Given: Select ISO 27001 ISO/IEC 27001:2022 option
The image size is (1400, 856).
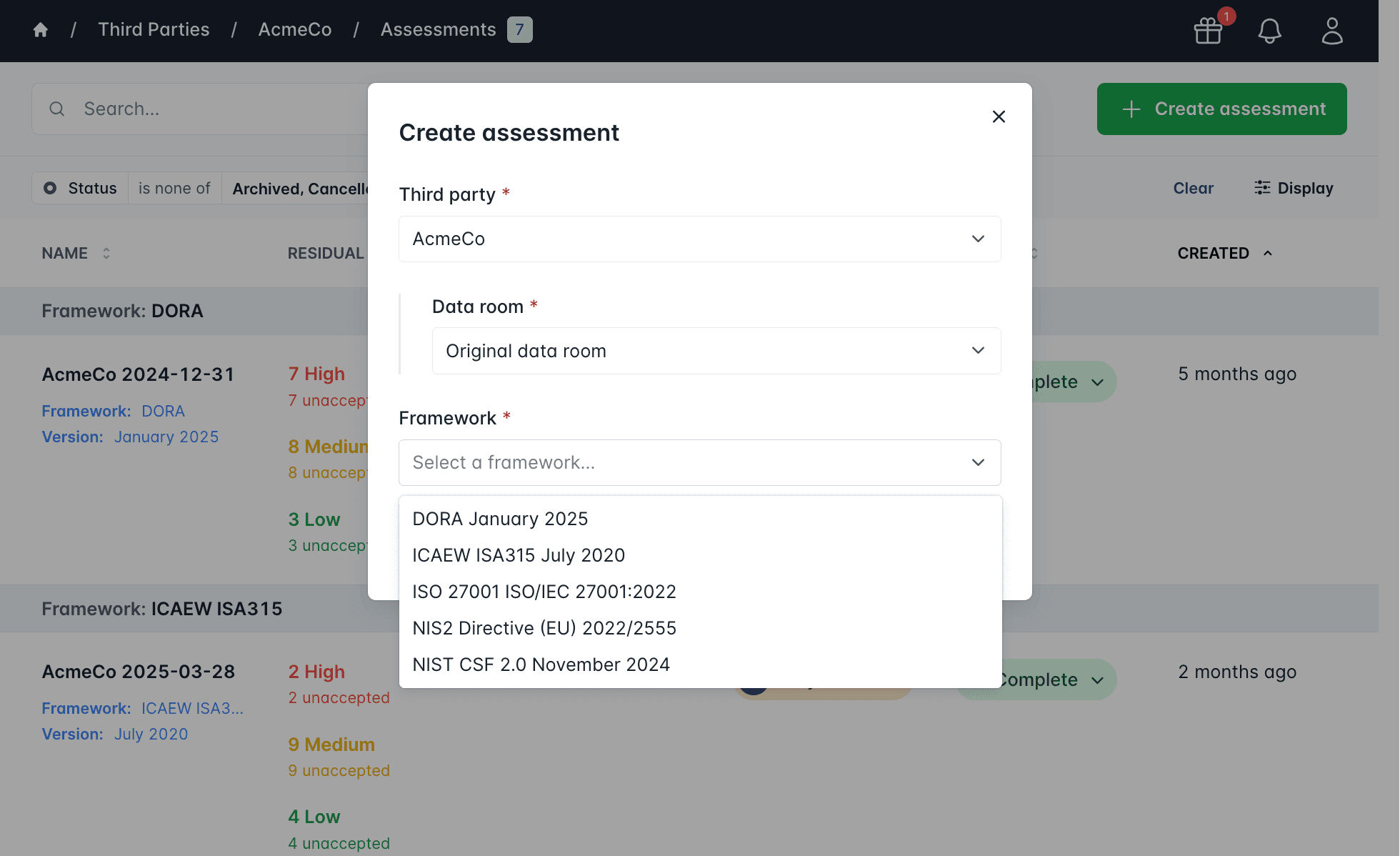Looking at the screenshot, I should [x=544, y=592].
